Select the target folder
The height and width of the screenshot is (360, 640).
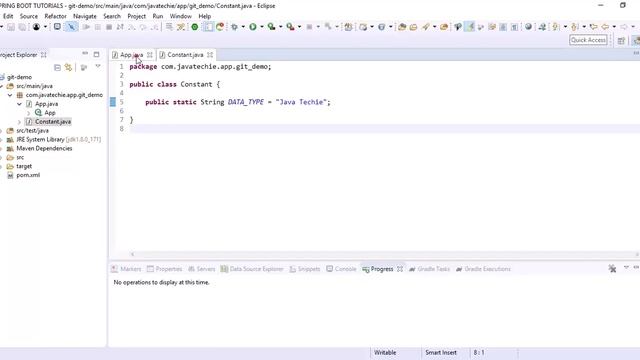pos(24,167)
